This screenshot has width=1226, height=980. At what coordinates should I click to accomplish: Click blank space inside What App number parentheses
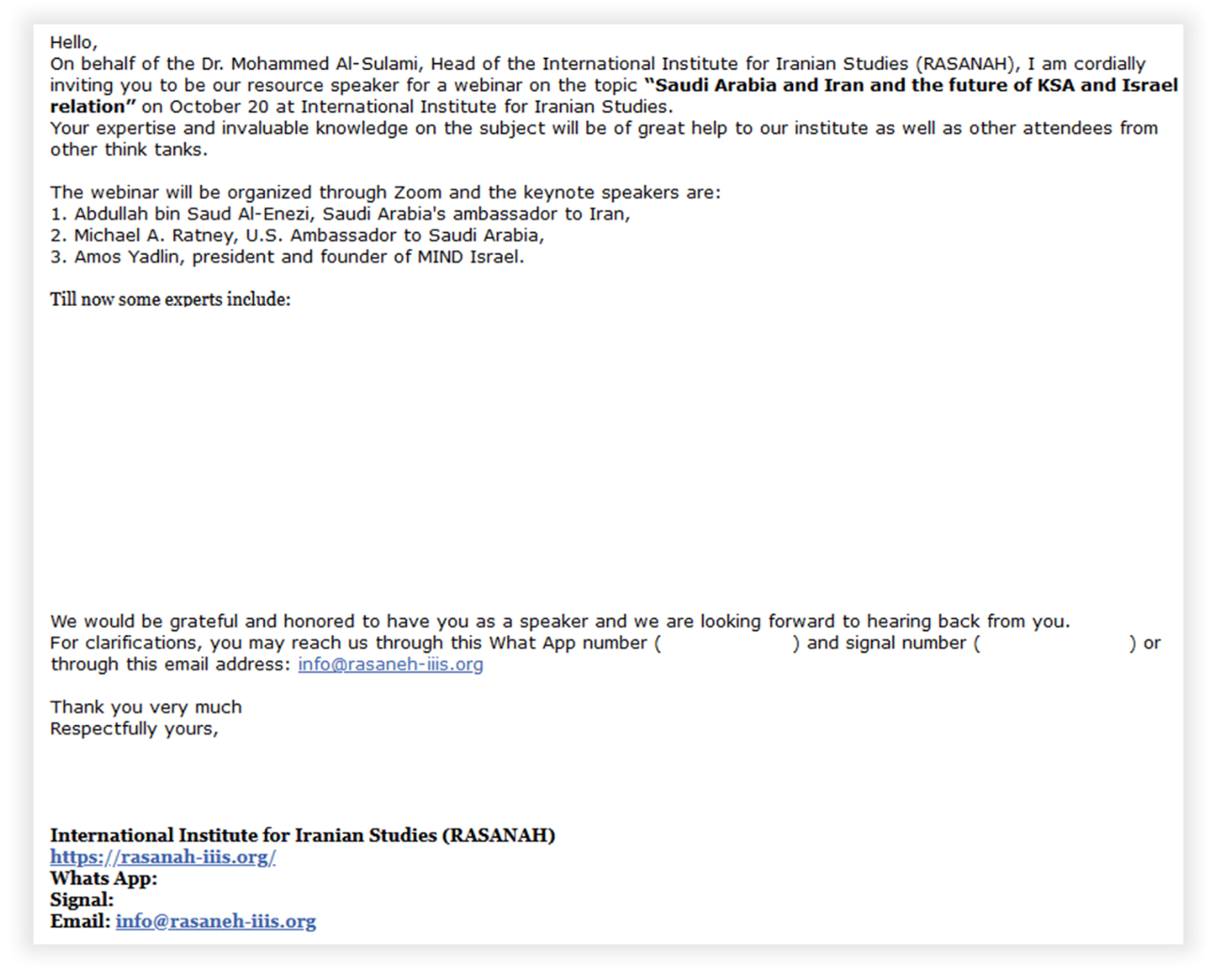727,643
